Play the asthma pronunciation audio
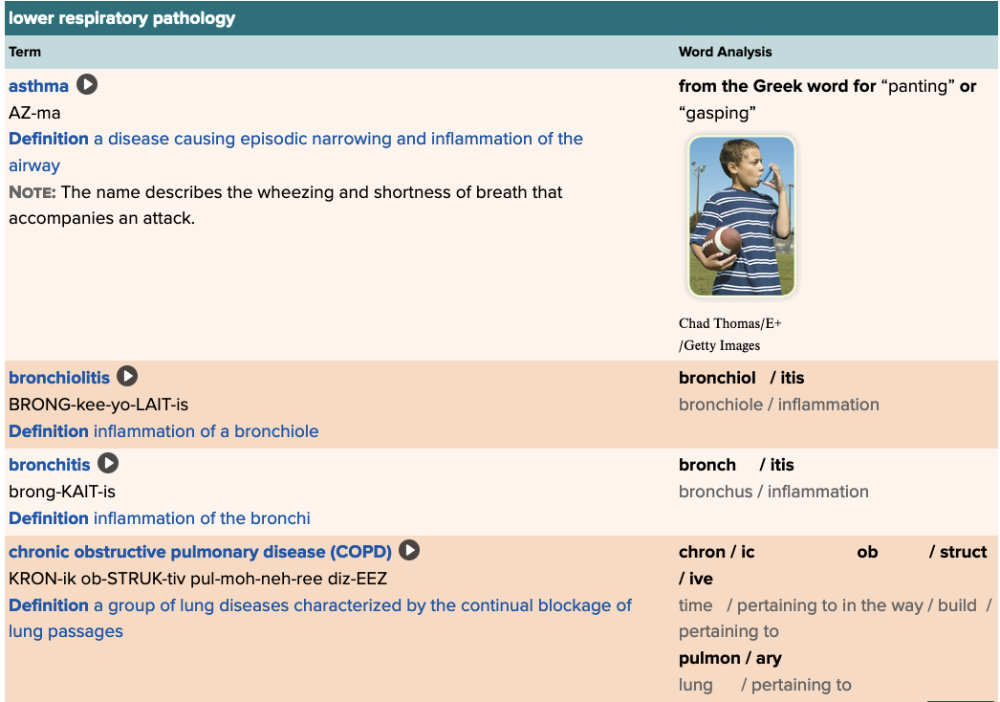 click(88, 85)
